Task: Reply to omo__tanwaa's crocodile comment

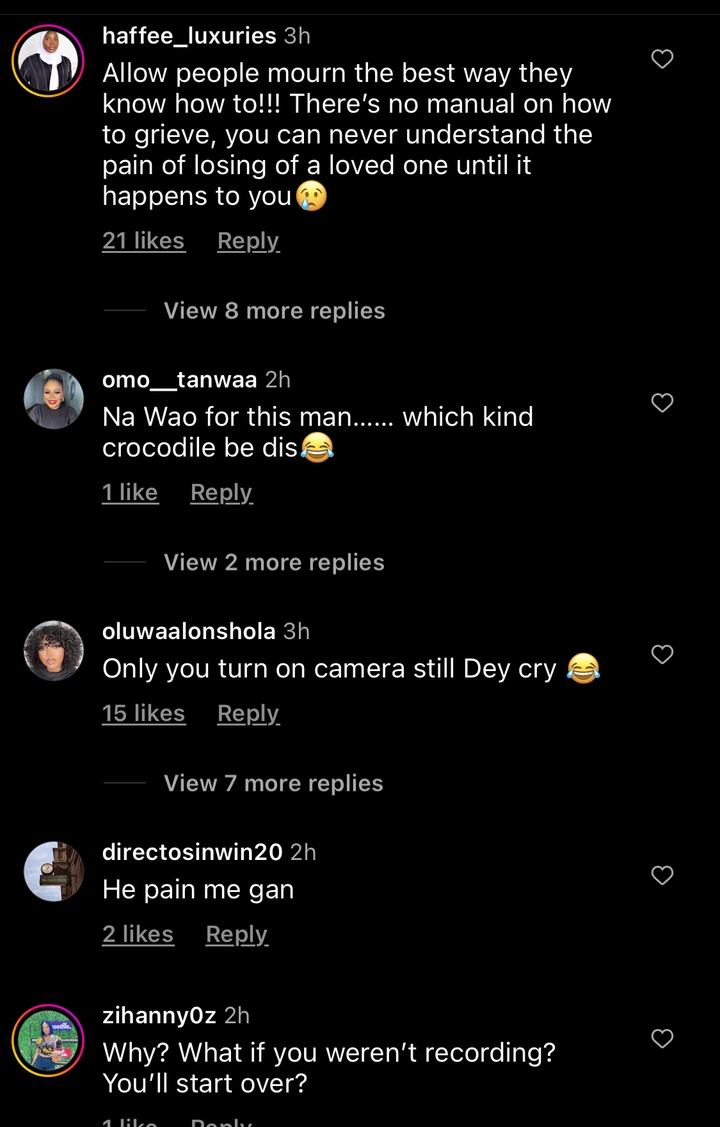Action: coord(221,493)
